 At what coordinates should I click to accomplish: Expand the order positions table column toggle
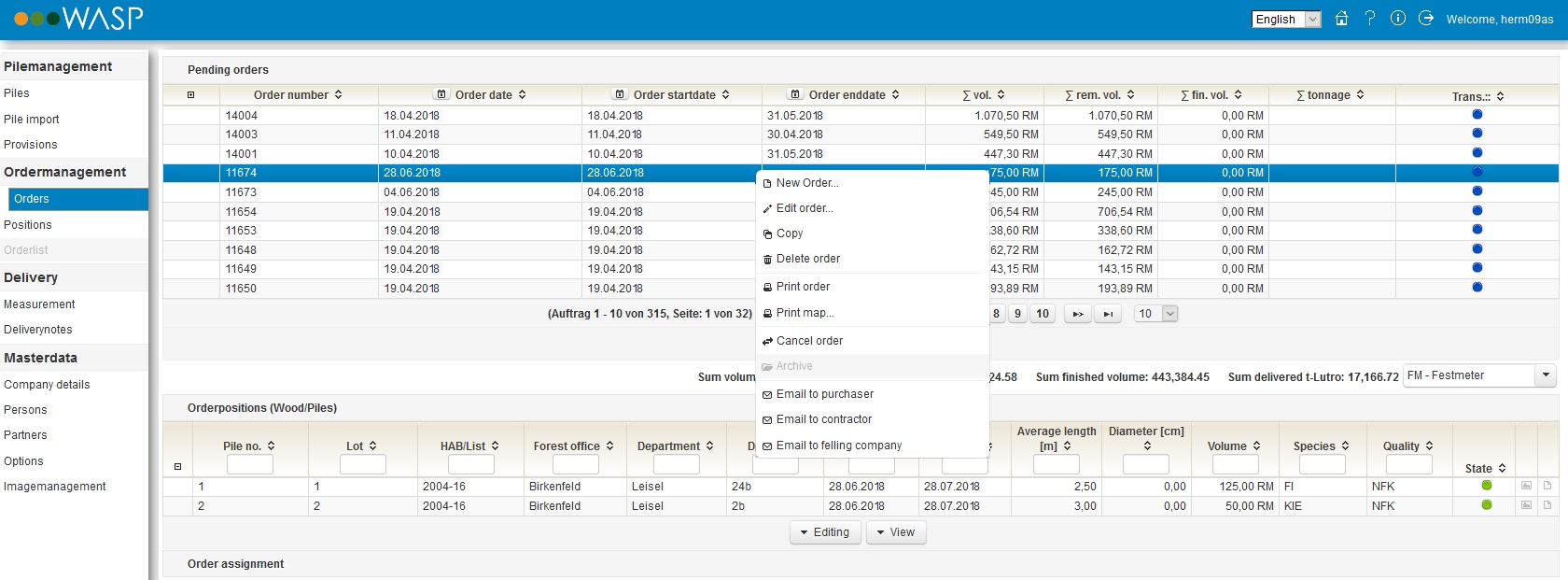[x=178, y=466]
